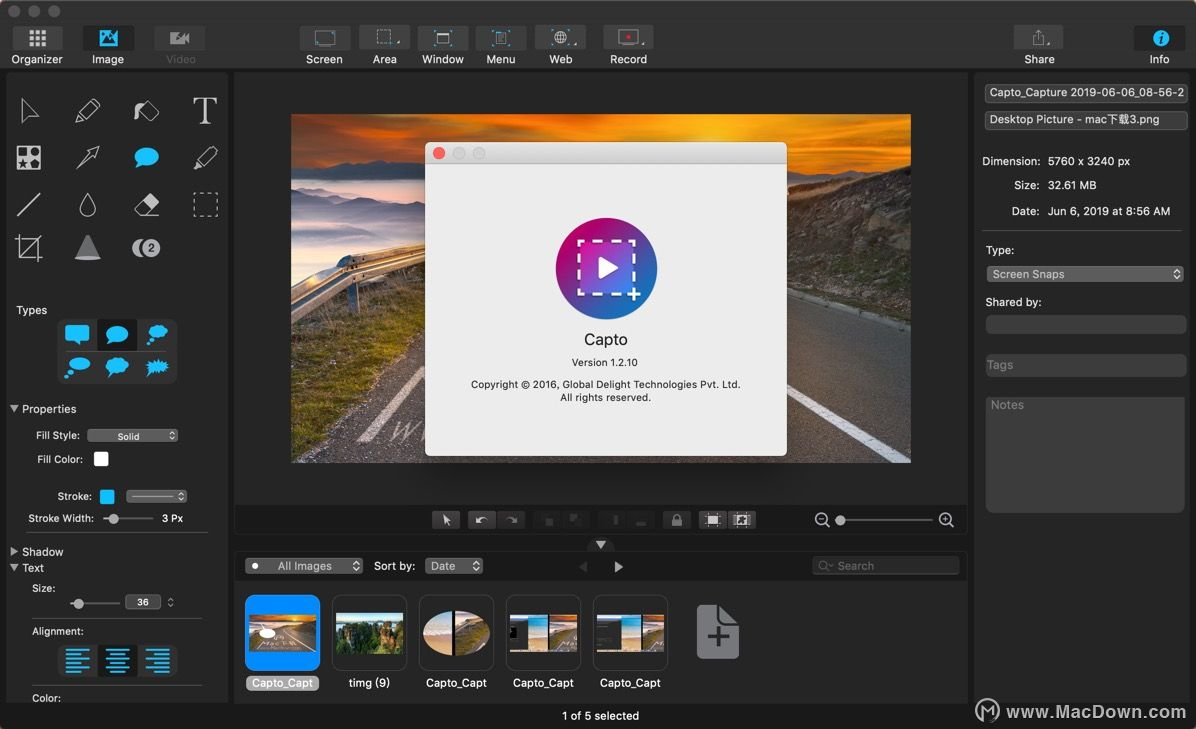Viewport: 1196px width, 729px height.
Task: Select the timg (9) thumbnail
Action: [x=369, y=633]
